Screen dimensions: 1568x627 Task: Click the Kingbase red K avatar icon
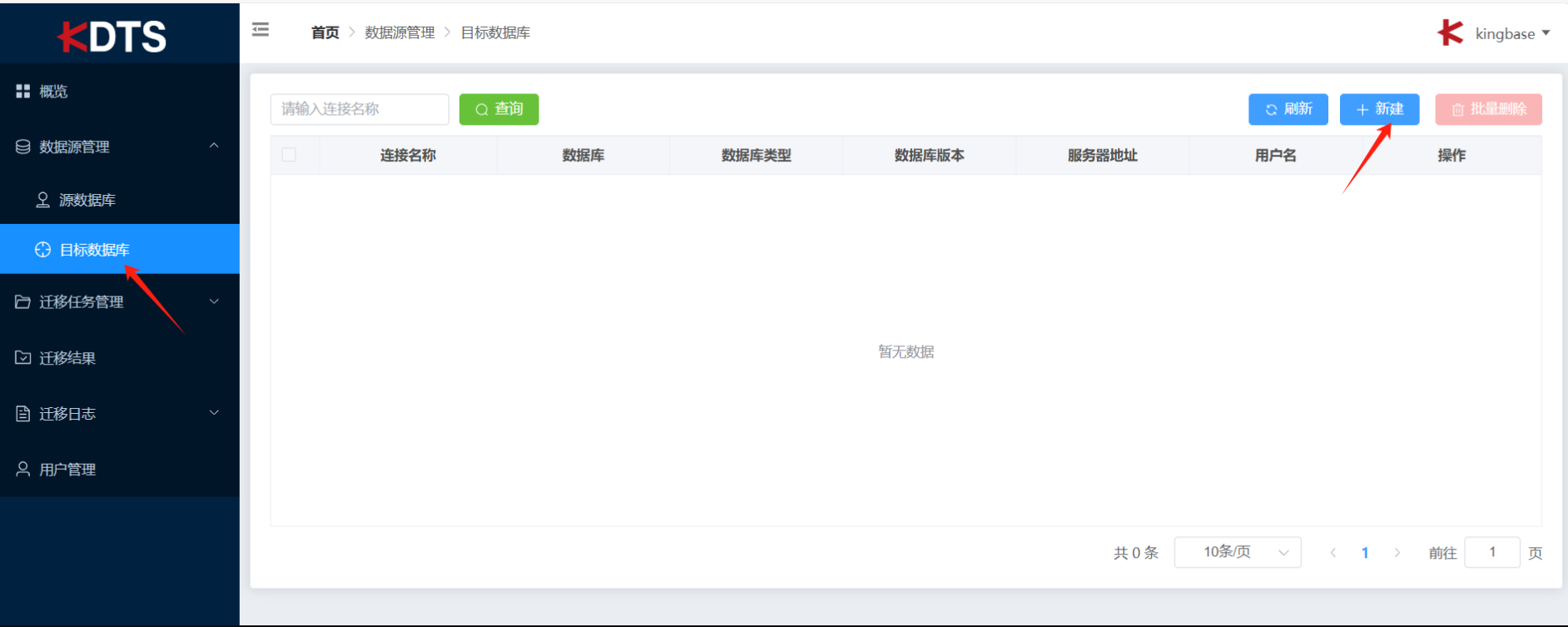pos(1450,33)
